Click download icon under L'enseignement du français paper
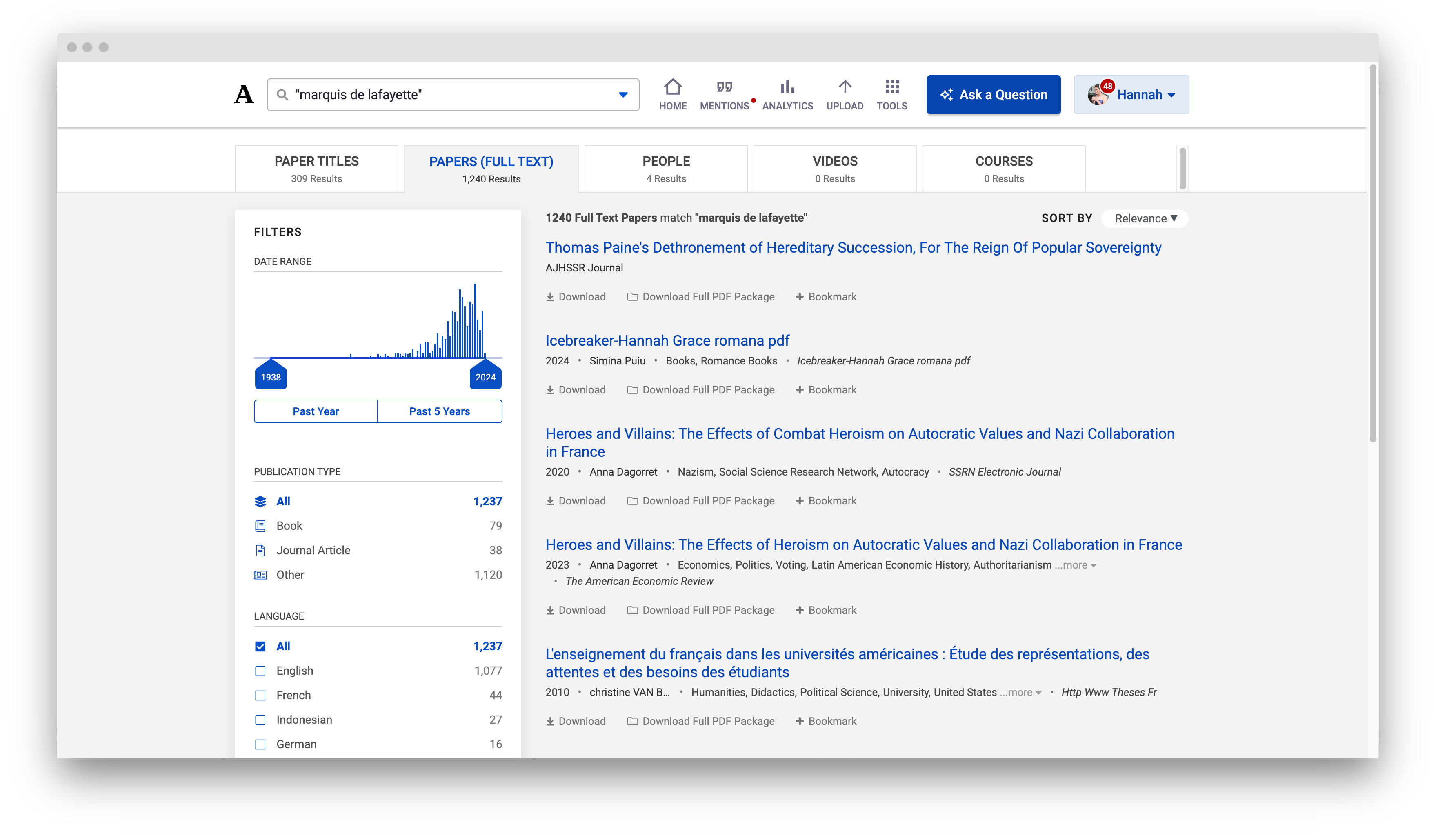This screenshot has height=840, width=1436. (x=550, y=722)
